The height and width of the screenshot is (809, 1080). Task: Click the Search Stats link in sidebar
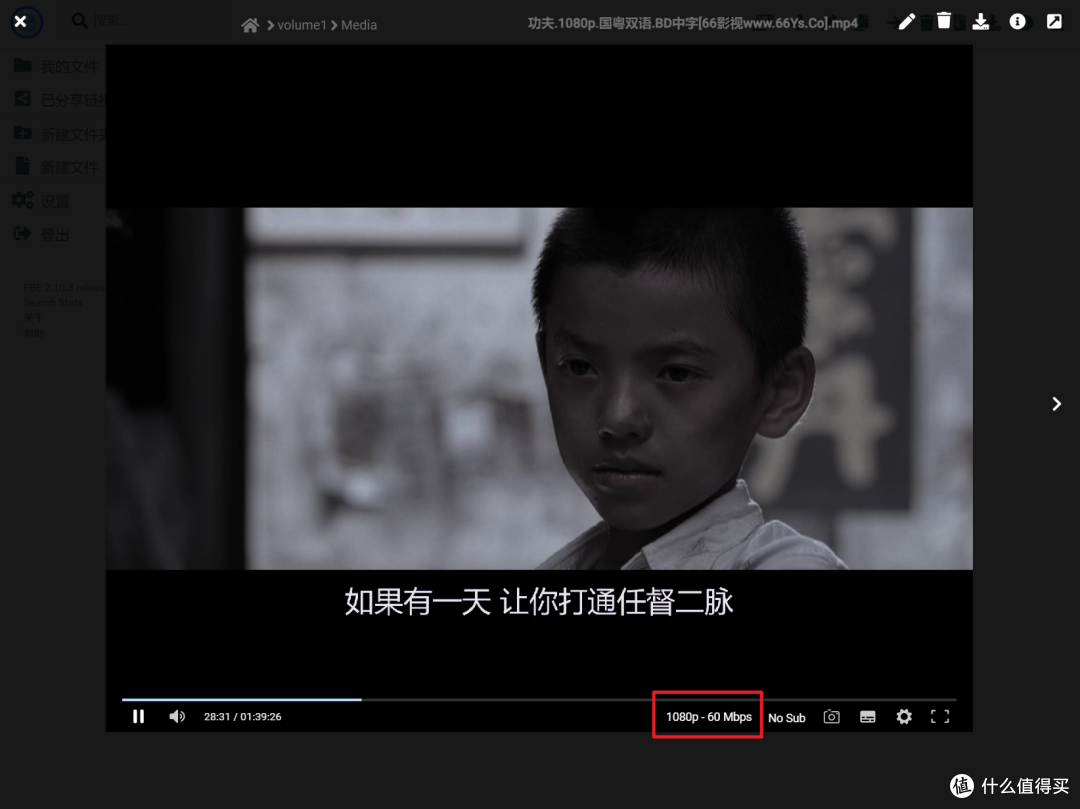click(53, 302)
